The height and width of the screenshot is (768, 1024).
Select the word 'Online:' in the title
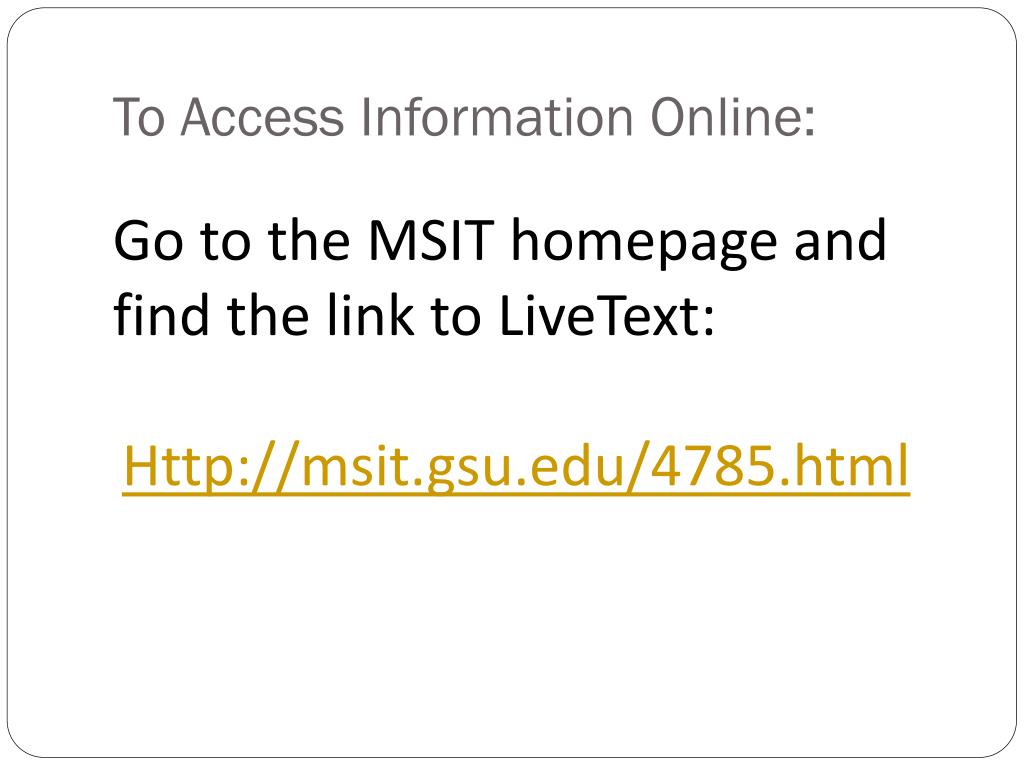pos(733,117)
